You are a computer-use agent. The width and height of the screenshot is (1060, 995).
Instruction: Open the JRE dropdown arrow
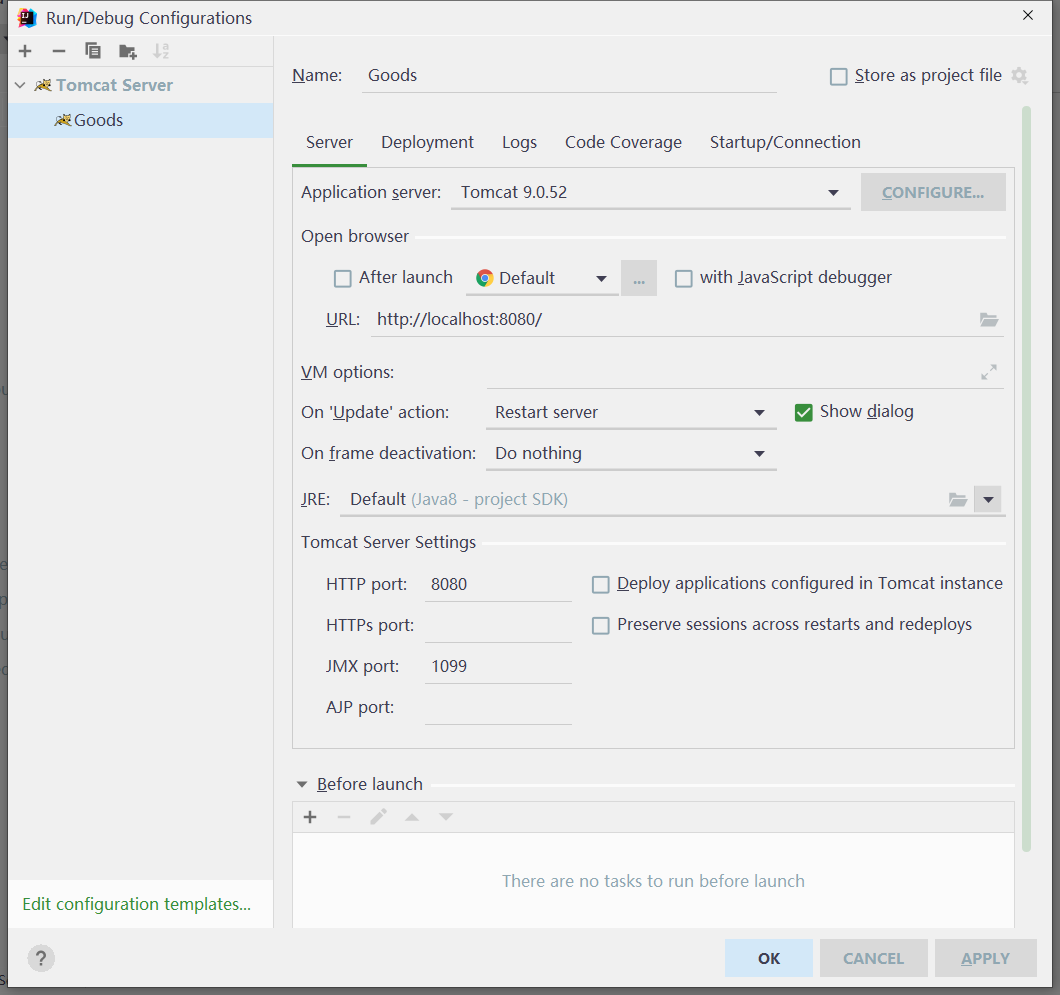coord(988,500)
